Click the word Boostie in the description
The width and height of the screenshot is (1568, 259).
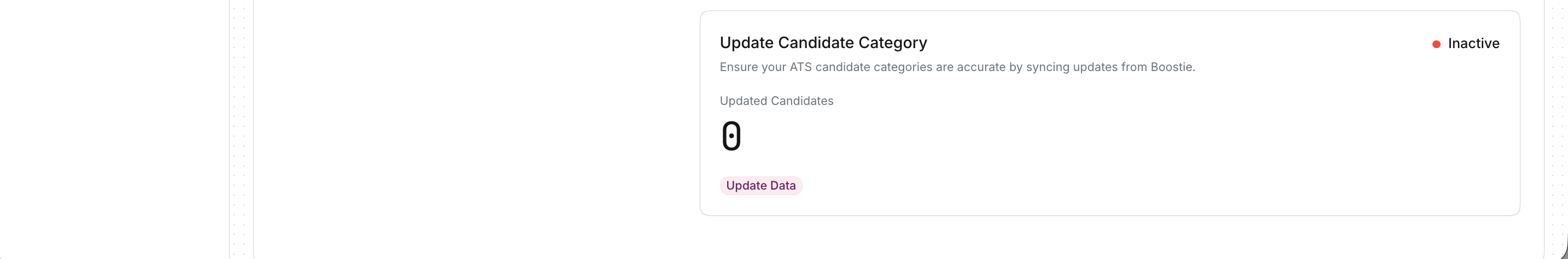point(1171,67)
